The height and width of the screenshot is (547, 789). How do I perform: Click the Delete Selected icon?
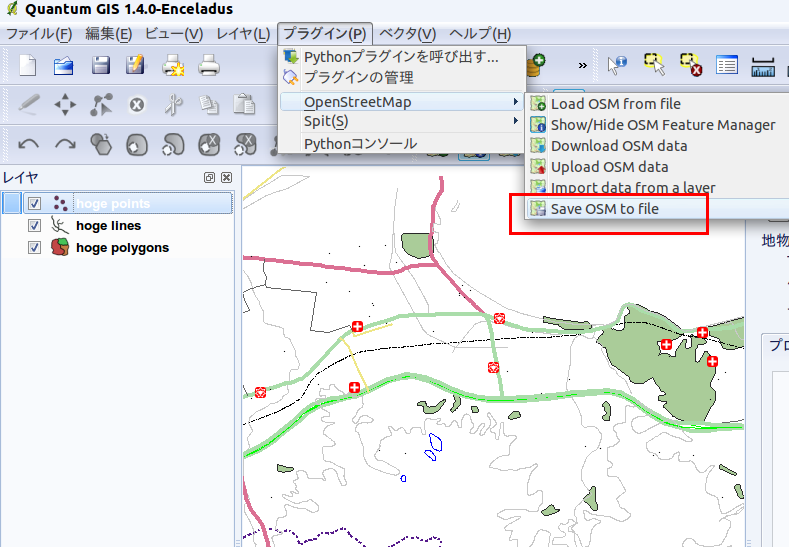(x=137, y=105)
